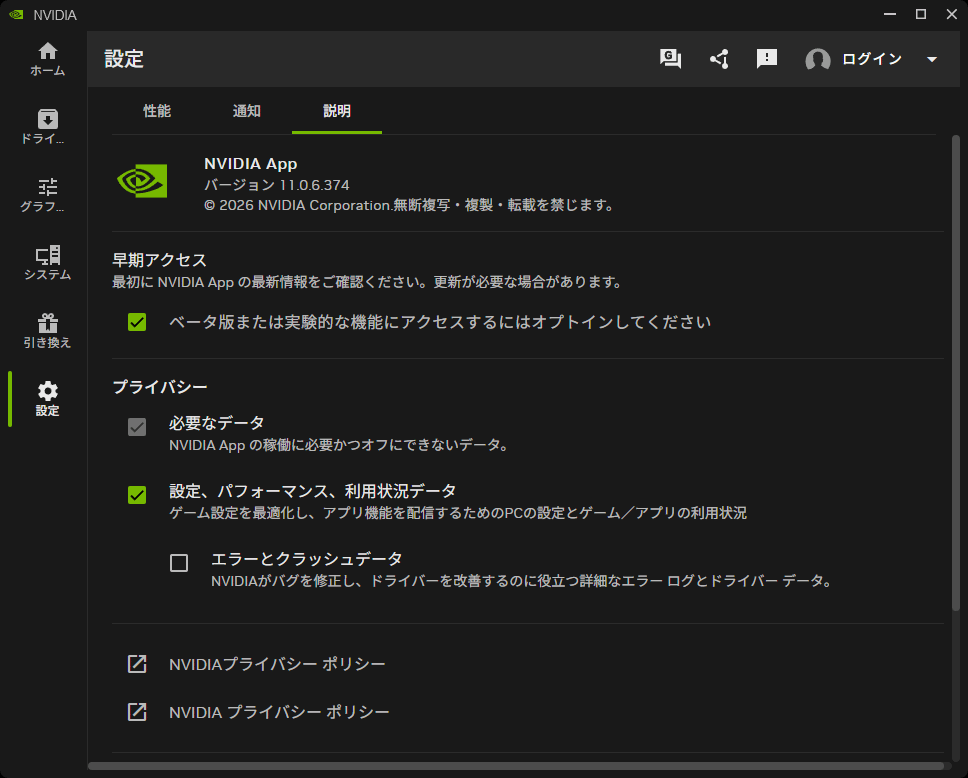This screenshot has width=968, height=778.
Task: Minimize the NVIDIA window
Action: (890, 14)
